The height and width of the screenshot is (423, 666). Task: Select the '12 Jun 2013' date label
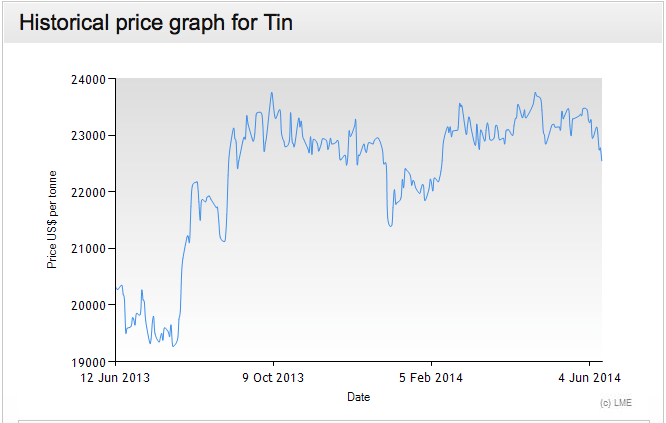[116, 378]
